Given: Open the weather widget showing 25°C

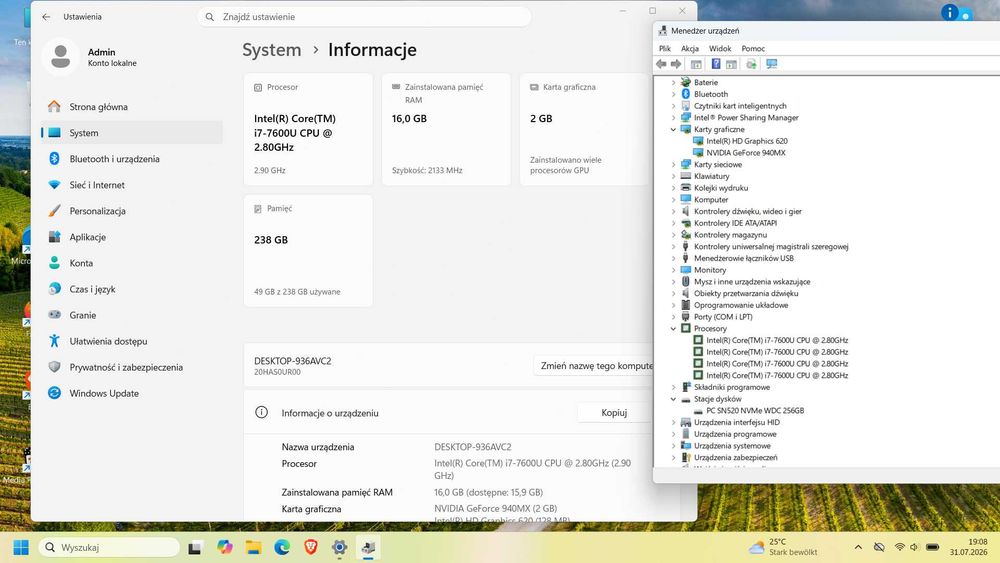Looking at the screenshot, I should 783,547.
